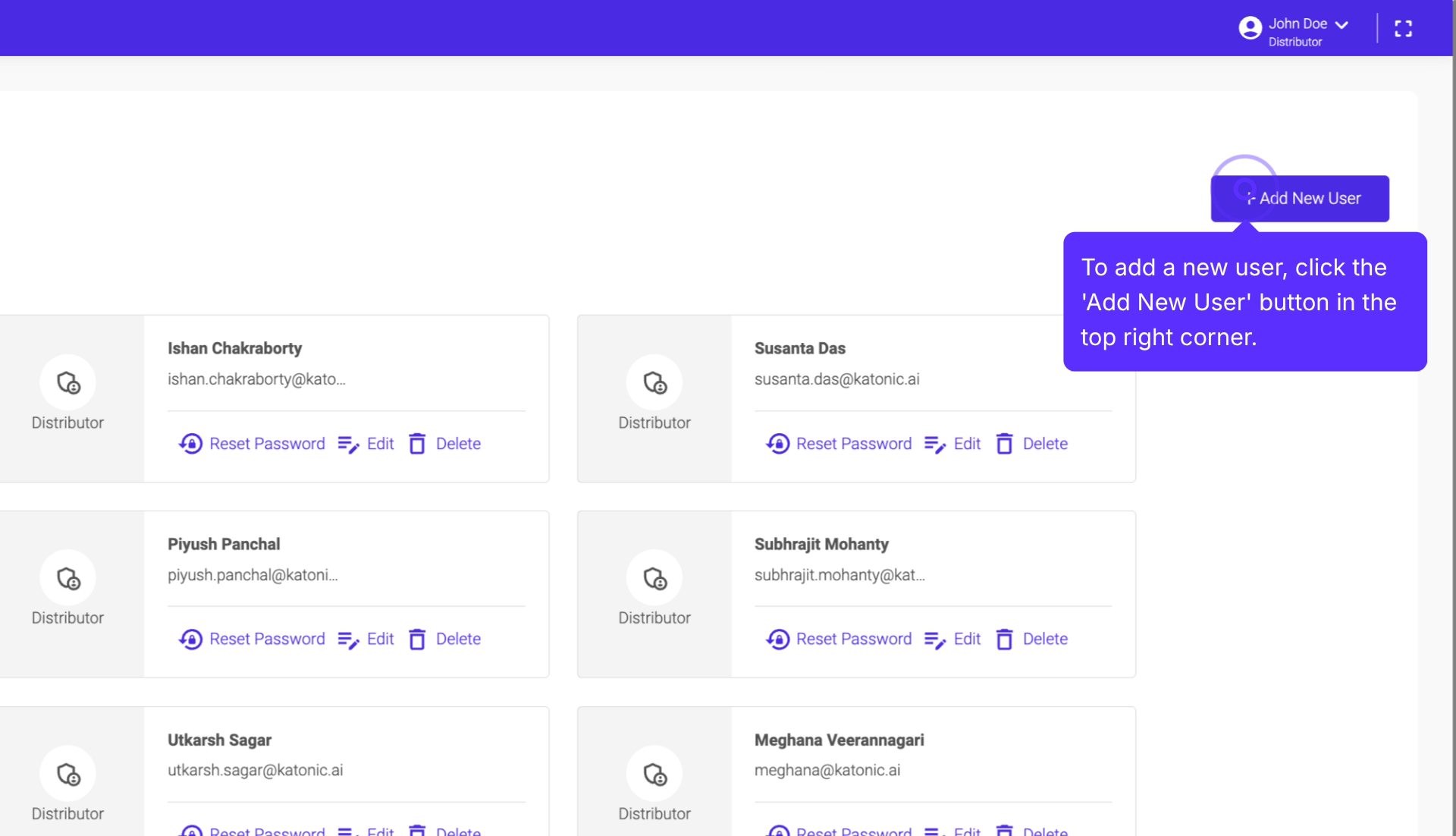Click Reset Password icon for Ishan Chakraborty

190,444
